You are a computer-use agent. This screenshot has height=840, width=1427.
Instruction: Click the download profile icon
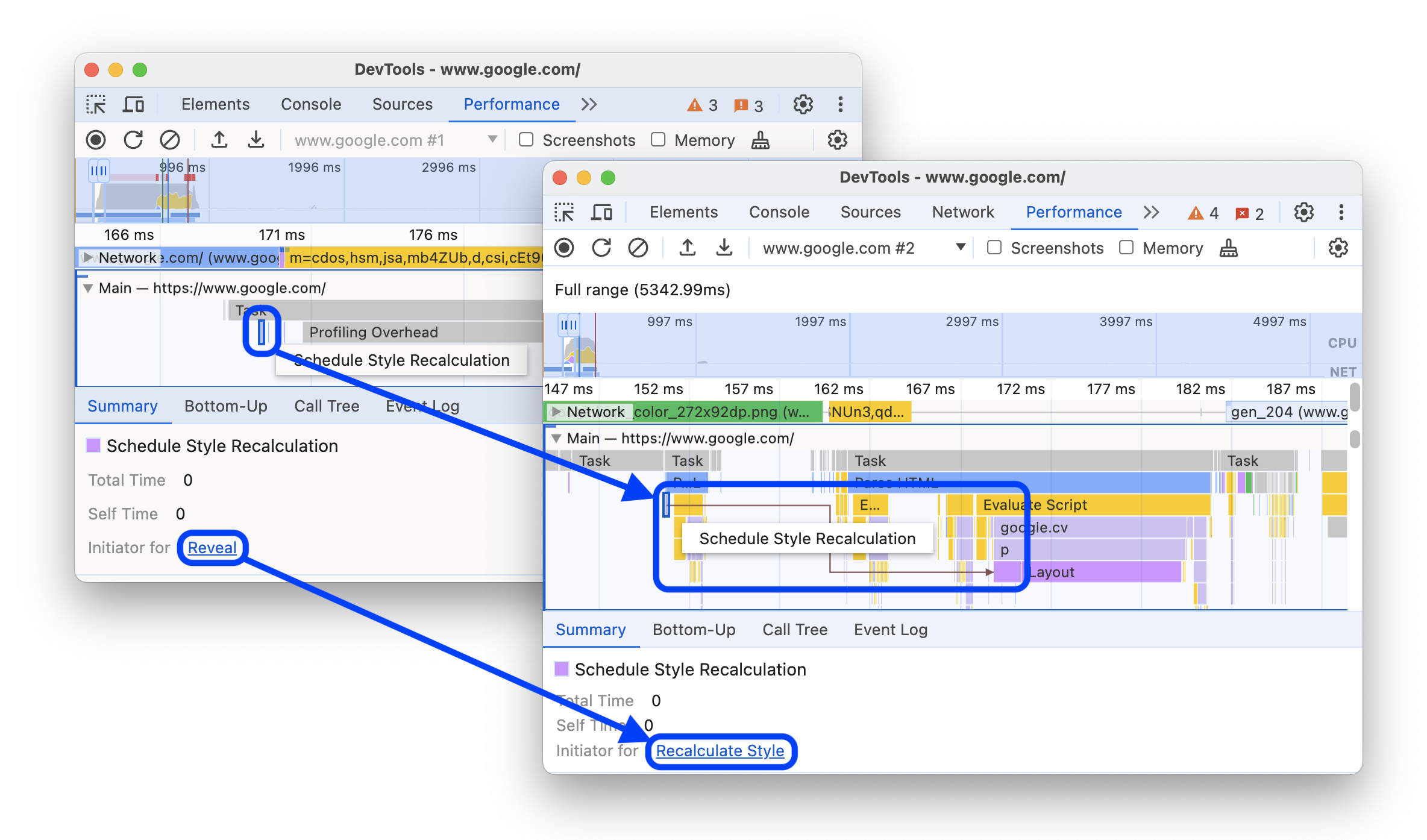coord(720,249)
